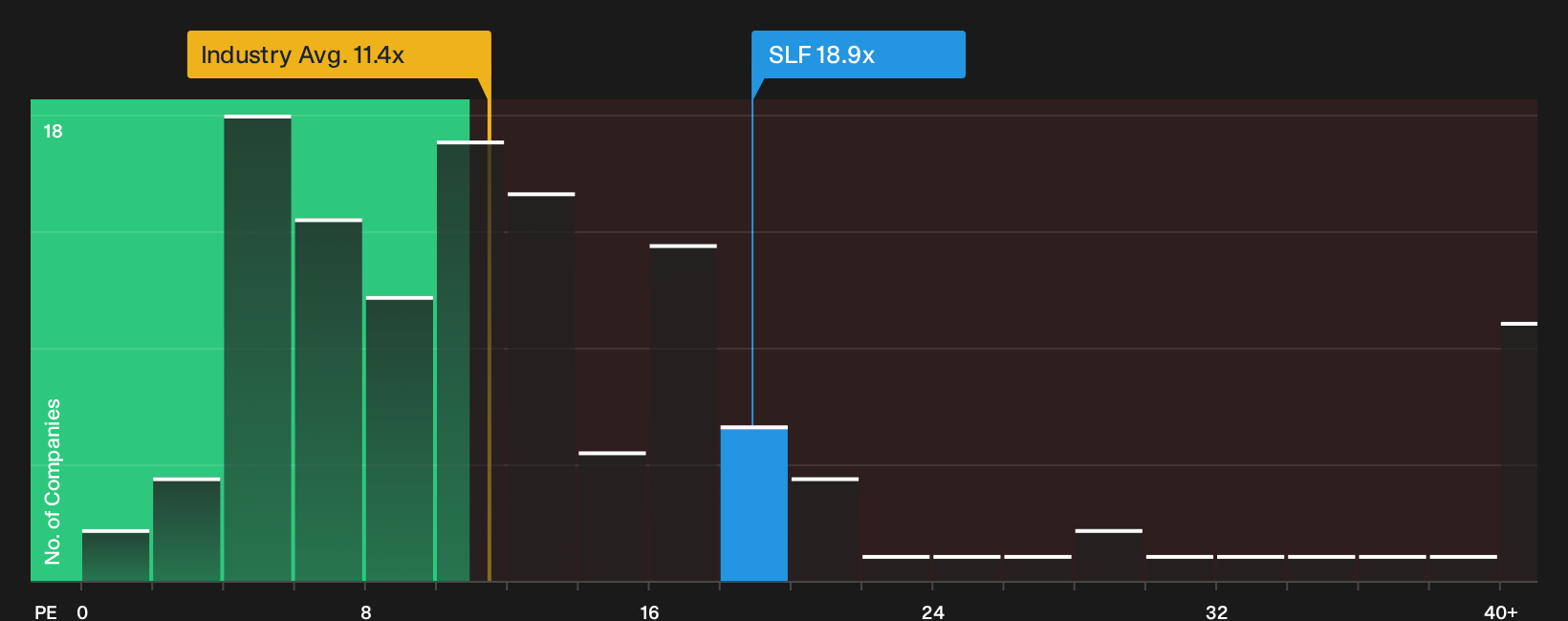
Task: Click the tallest bar in the green region
Action: [x=258, y=349]
